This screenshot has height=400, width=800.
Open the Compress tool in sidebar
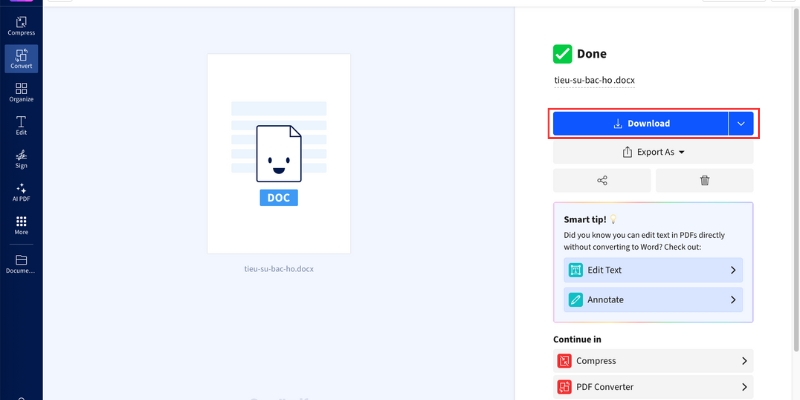point(21,25)
